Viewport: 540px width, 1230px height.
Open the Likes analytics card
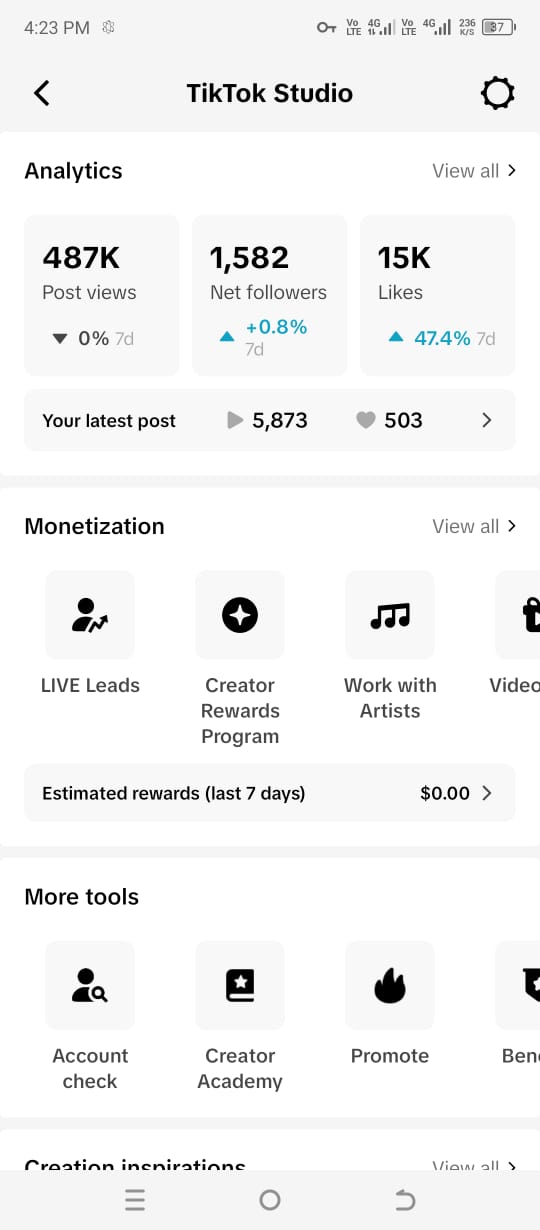pos(437,295)
